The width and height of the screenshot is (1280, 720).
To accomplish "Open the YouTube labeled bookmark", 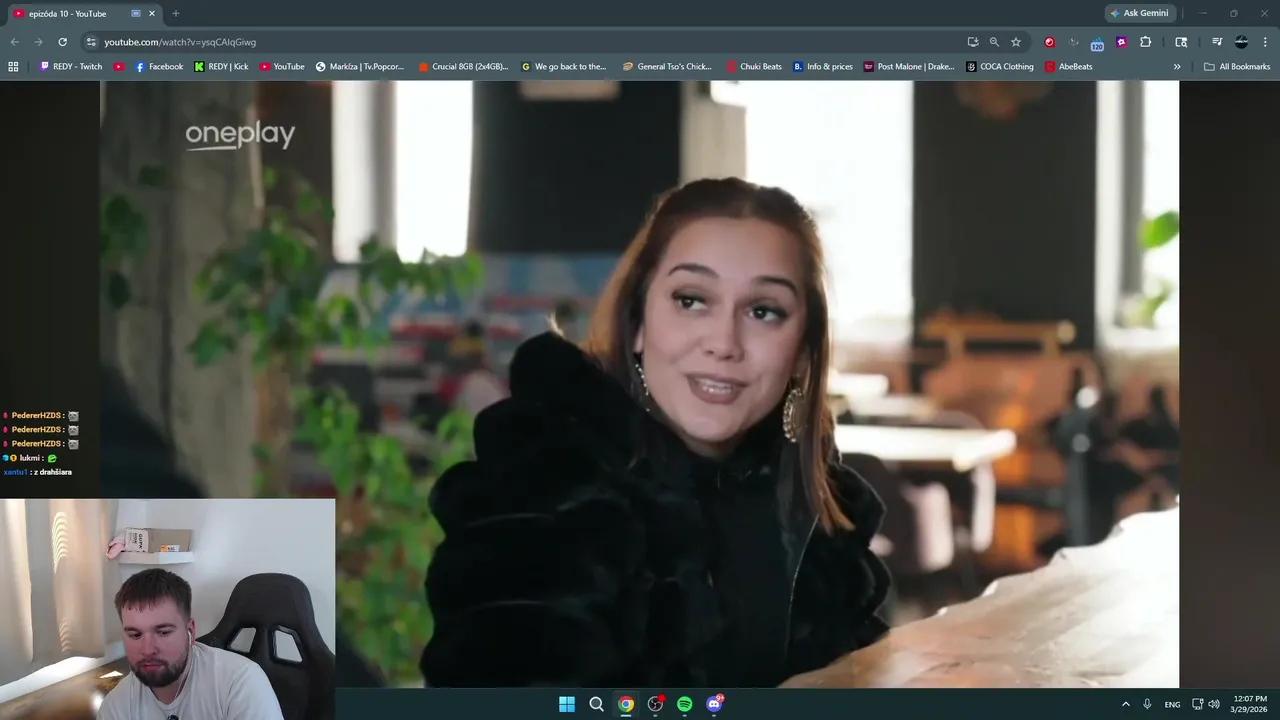I will 282,67.
